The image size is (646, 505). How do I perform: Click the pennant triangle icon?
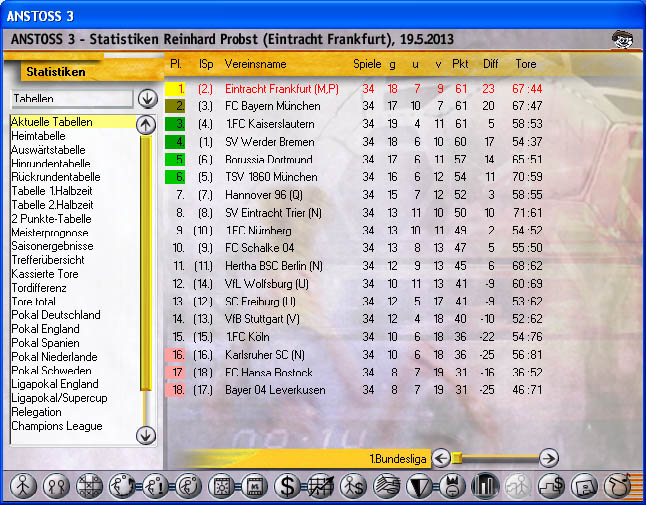point(419,486)
